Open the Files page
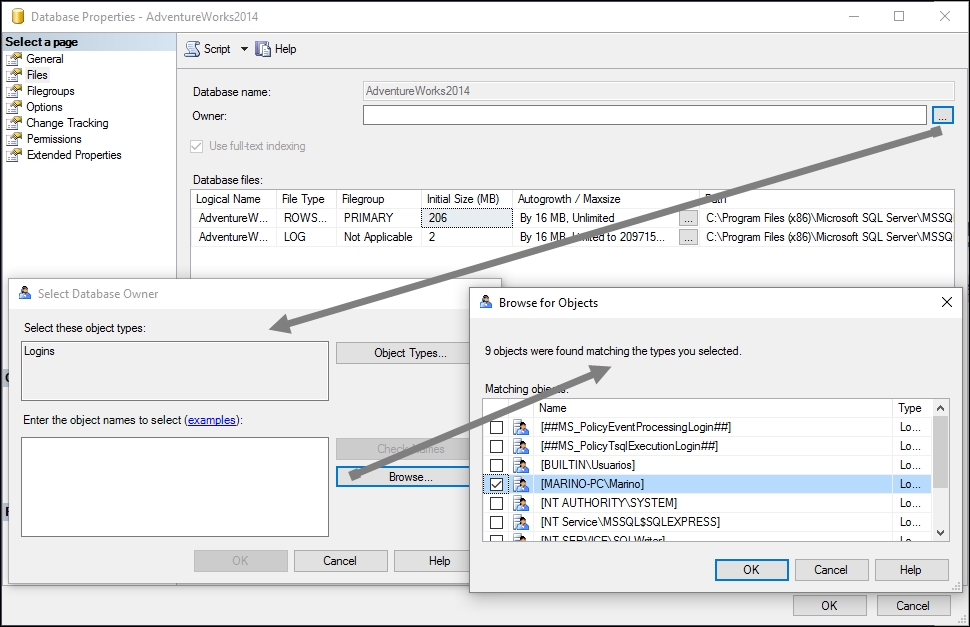This screenshot has height=627, width=970. 37,75
